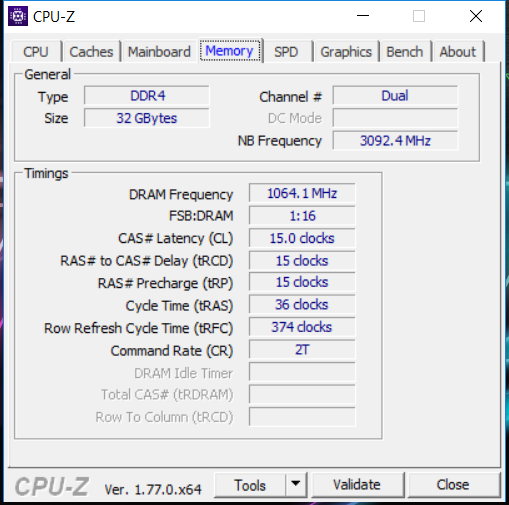Click the version text Ver. 1.77.0.x64
The width and height of the screenshot is (509, 505).
(x=153, y=489)
